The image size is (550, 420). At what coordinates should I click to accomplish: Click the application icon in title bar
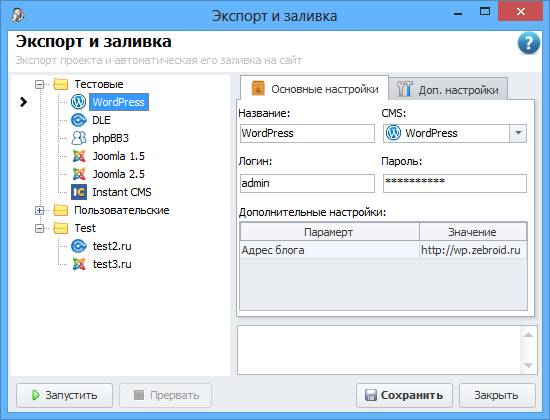point(17,15)
